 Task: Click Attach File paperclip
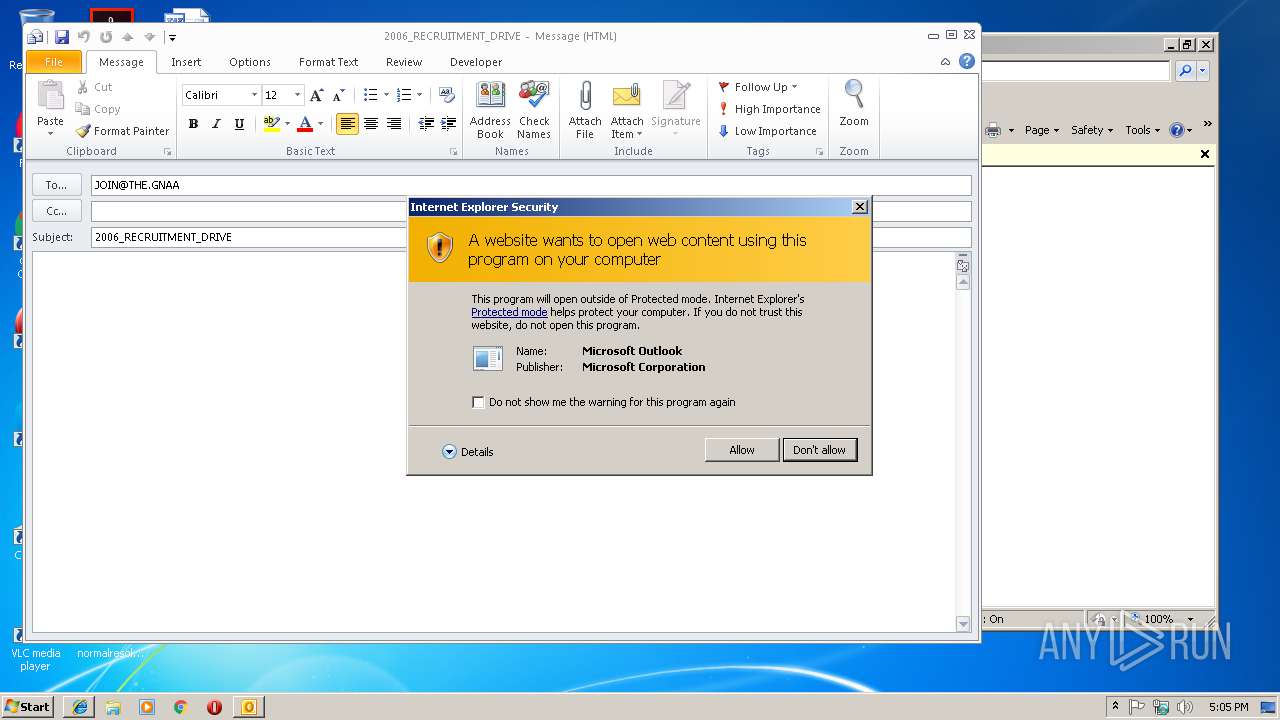tap(585, 110)
